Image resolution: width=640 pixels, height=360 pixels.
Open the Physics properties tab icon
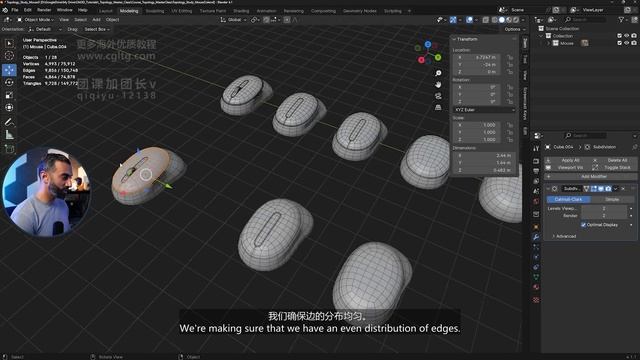[536, 257]
